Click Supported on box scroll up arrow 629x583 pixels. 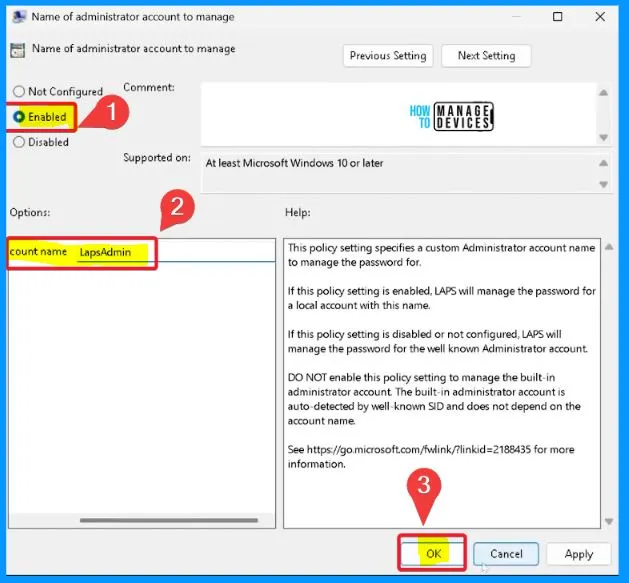tap(603, 163)
